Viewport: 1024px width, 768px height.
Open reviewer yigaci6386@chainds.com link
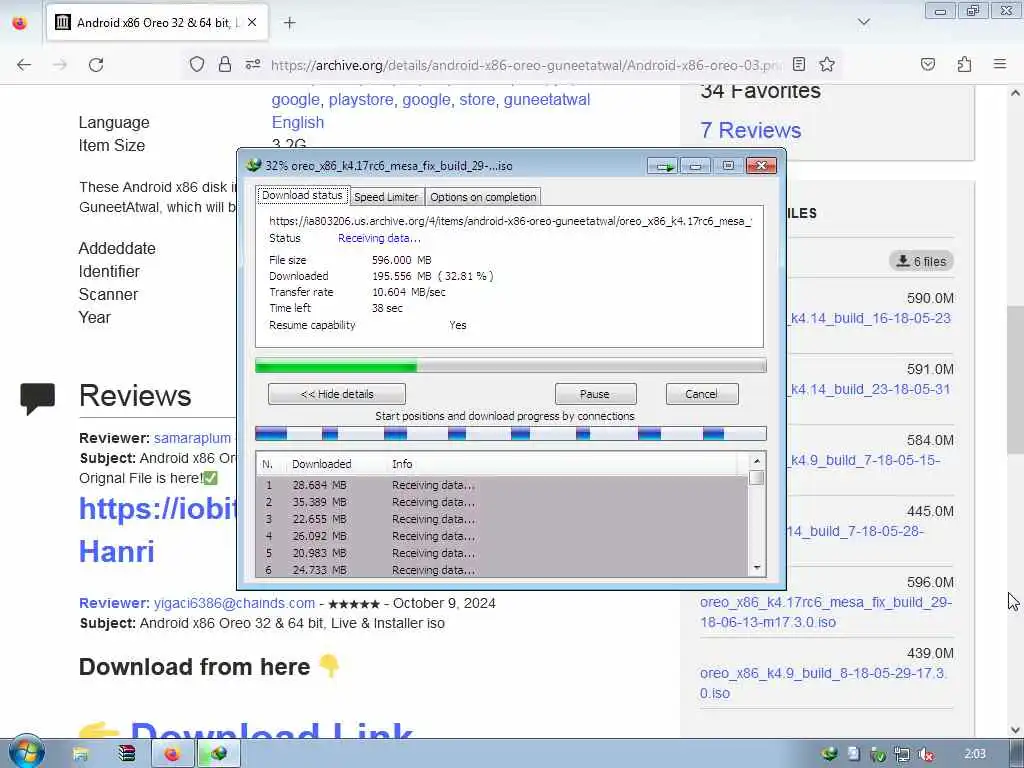[x=234, y=603]
